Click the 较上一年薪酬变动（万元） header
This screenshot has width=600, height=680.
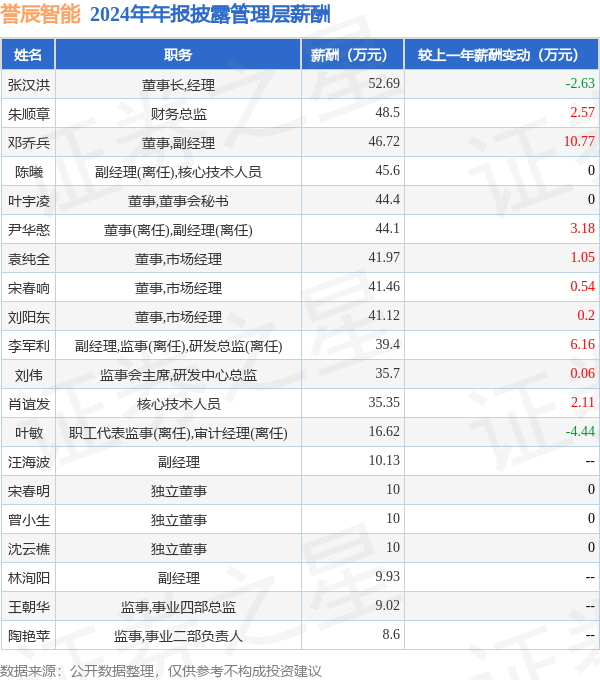tap(502, 55)
